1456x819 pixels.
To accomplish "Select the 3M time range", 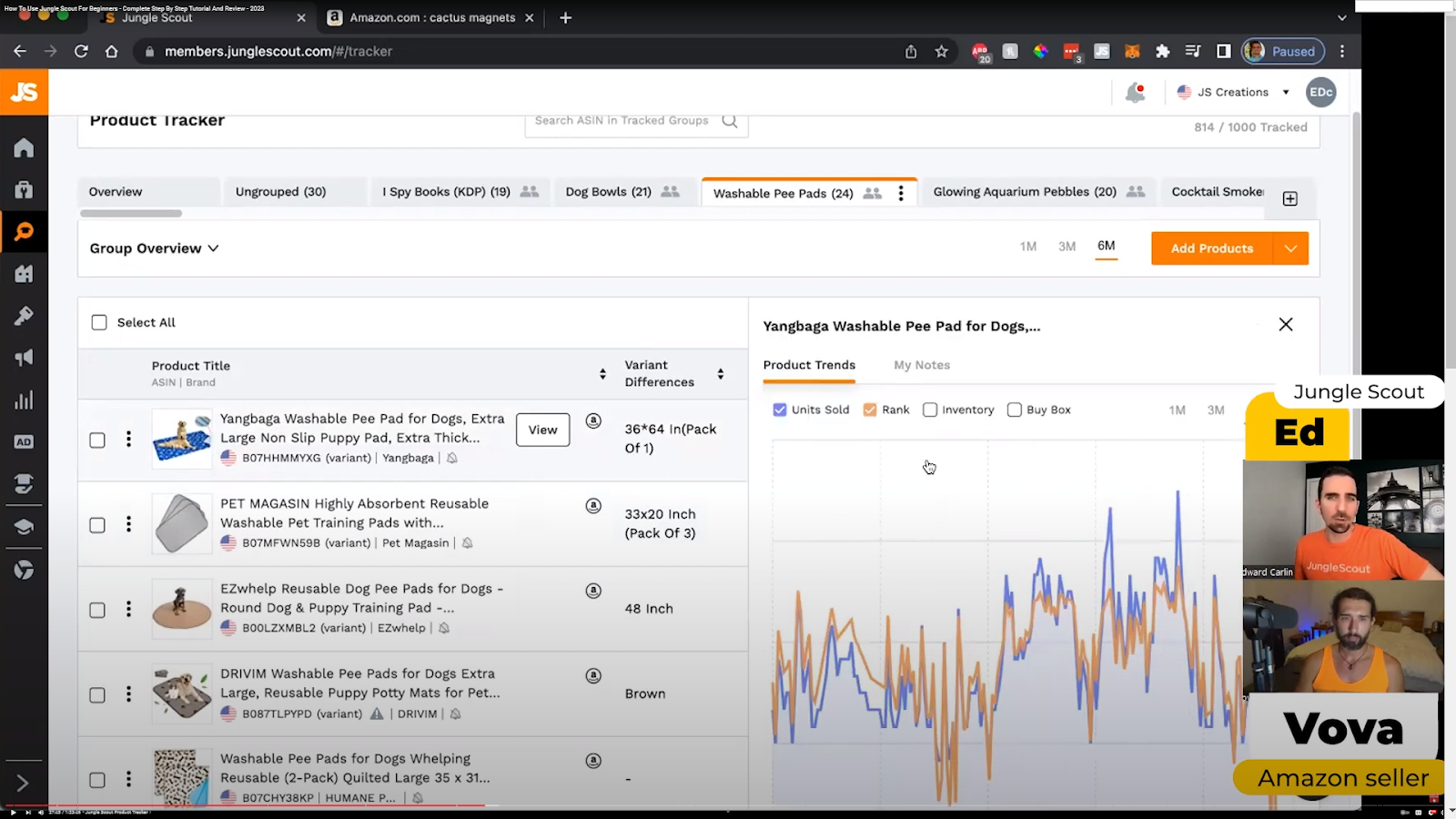I will point(1067,247).
